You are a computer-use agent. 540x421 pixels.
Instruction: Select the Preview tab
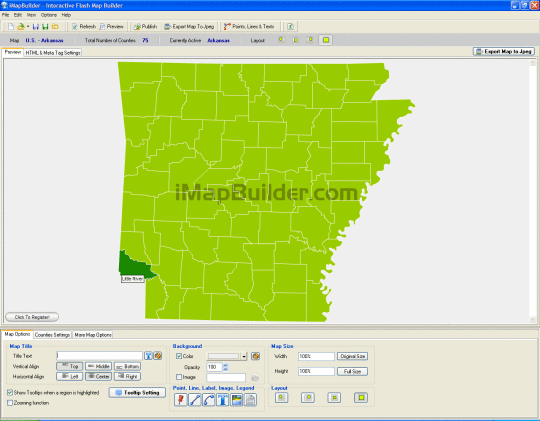point(13,52)
